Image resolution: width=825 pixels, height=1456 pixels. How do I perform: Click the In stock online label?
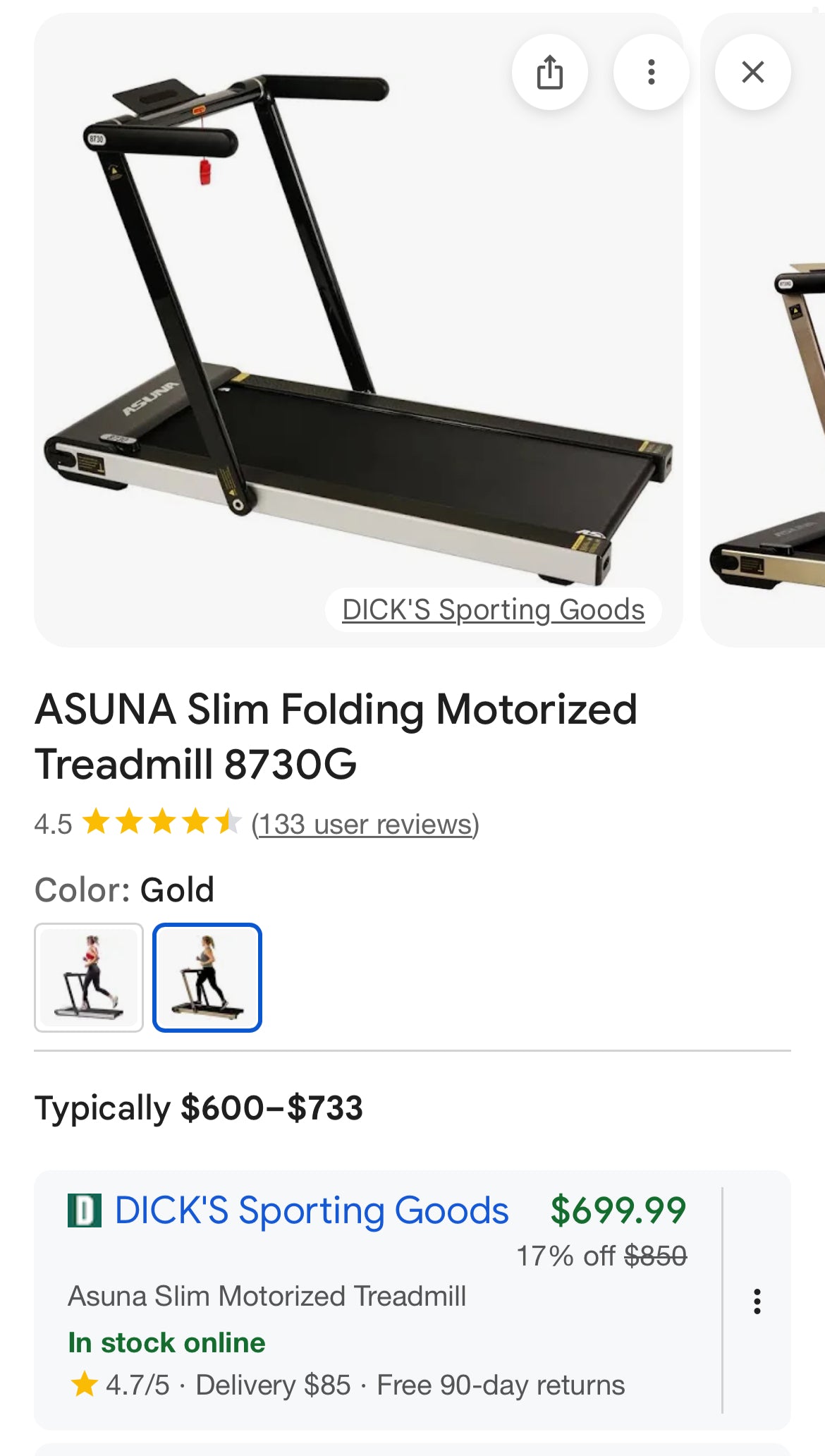coord(166,1342)
